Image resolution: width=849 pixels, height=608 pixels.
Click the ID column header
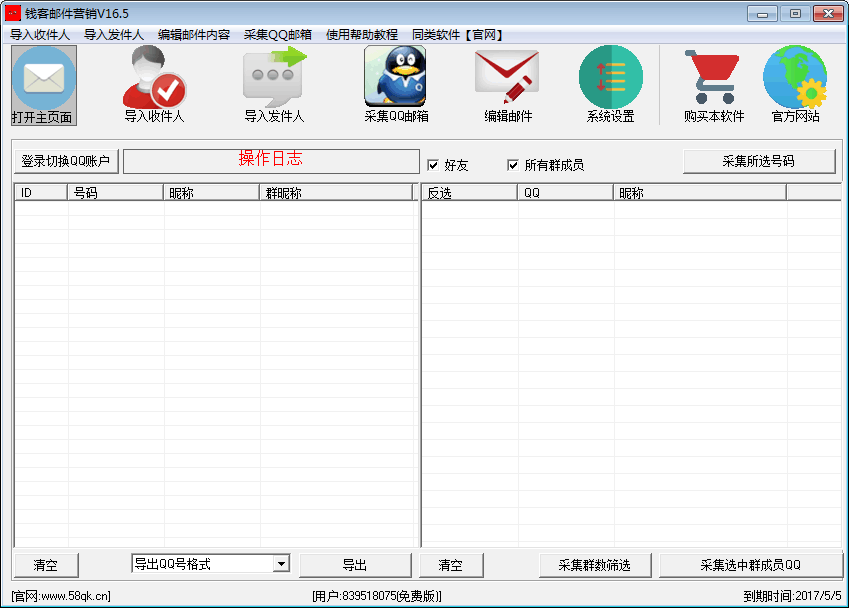point(41,193)
